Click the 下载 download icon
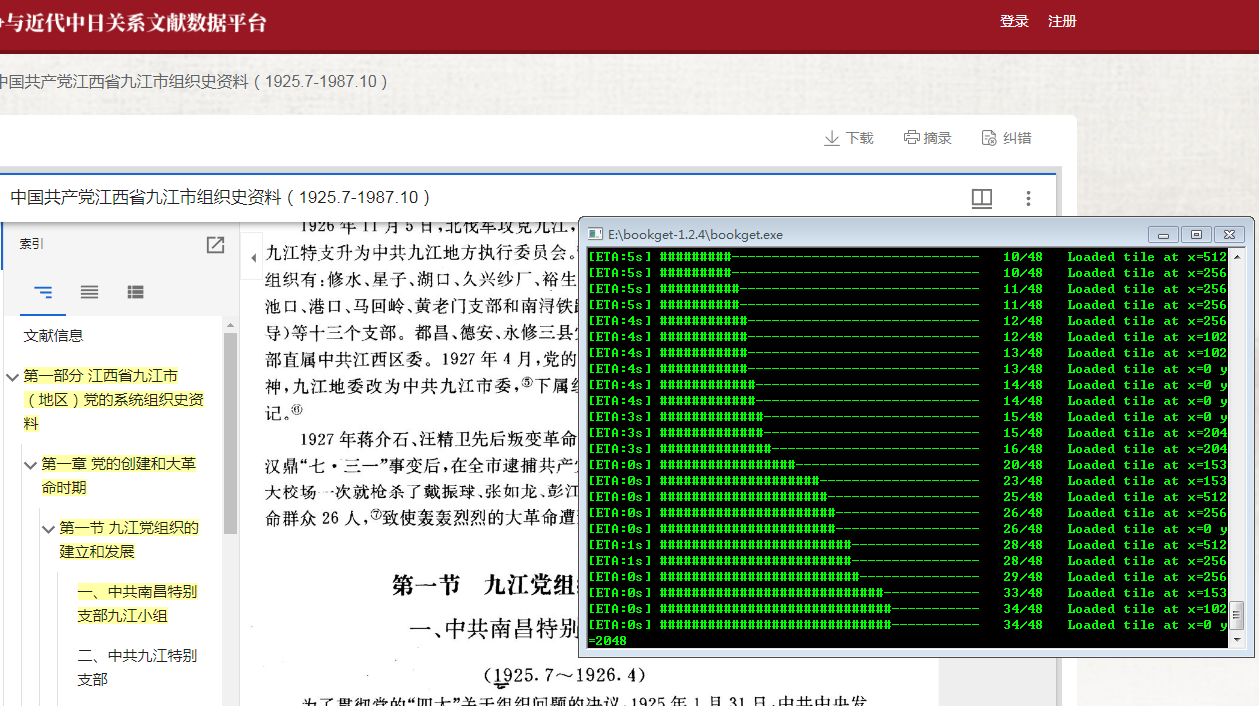 coord(831,138)
